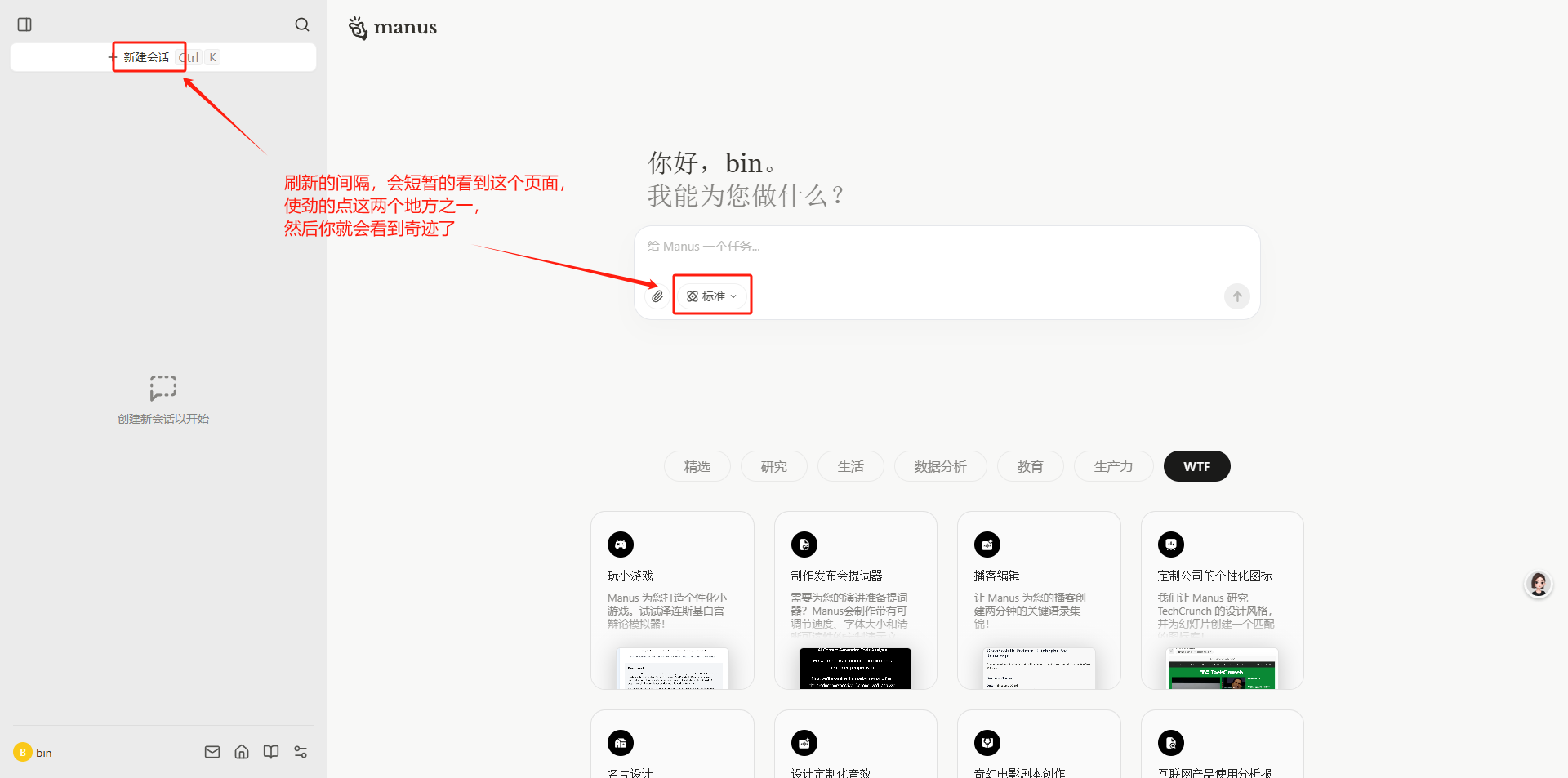Click the icon on 互联网产品使用分析报 card

pyautogui.click(x=1171, y=743)
